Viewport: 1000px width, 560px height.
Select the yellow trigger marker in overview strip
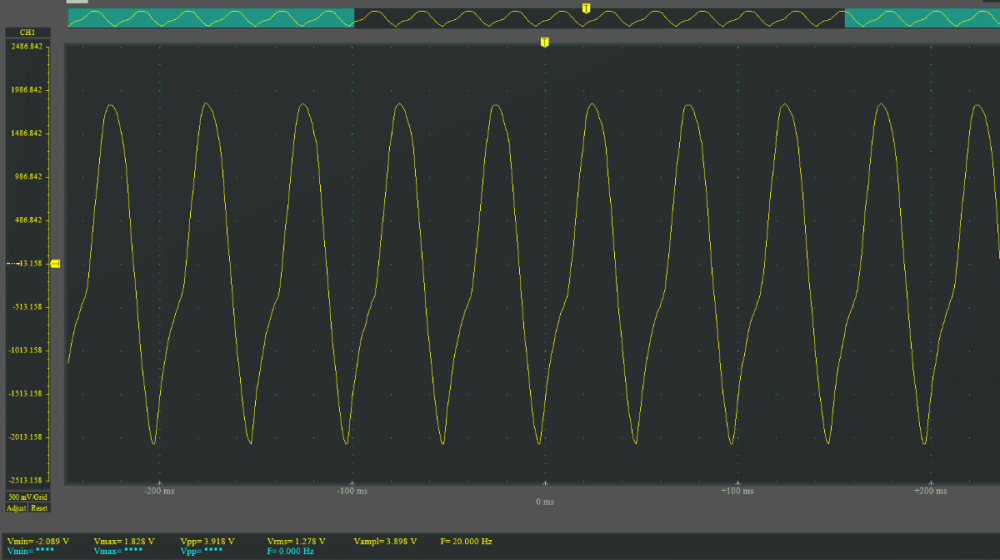(x=586, y=8)
